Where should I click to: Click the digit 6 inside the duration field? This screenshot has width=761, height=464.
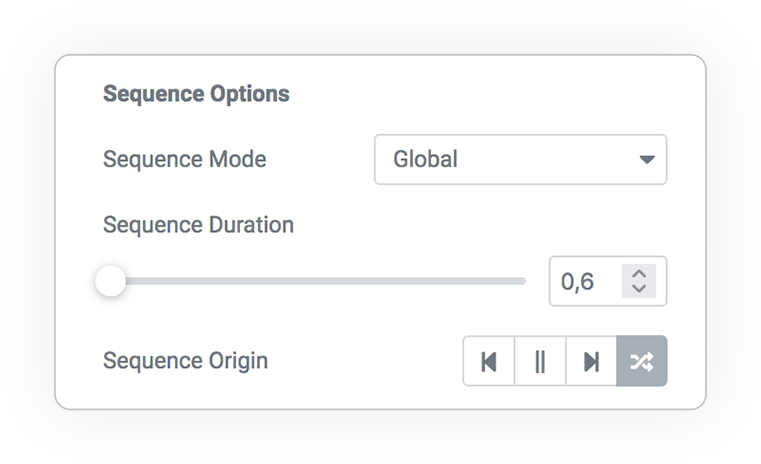tap(587, 282)
